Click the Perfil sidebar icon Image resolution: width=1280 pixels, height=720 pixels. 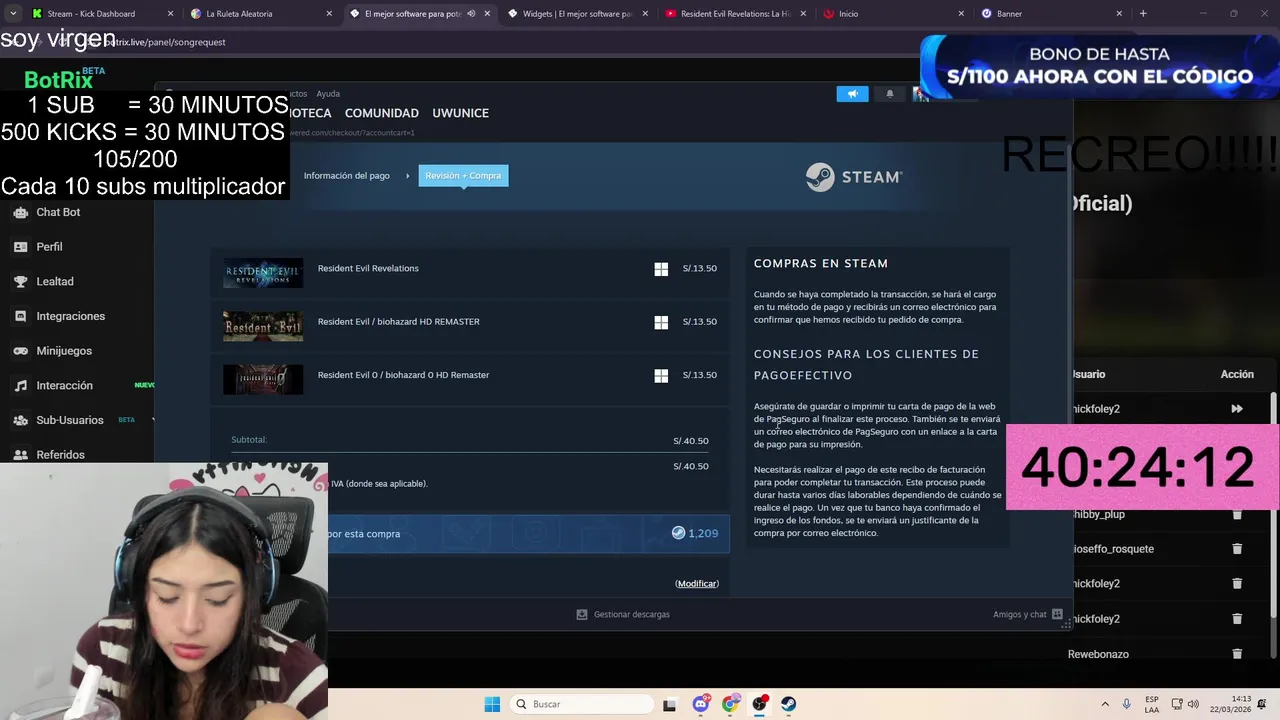(20, 247)
